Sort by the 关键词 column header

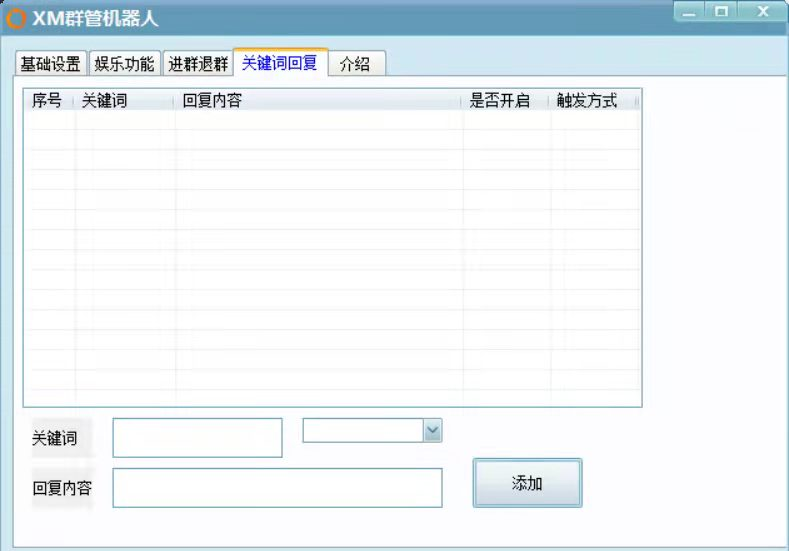[x=124, y=100]
